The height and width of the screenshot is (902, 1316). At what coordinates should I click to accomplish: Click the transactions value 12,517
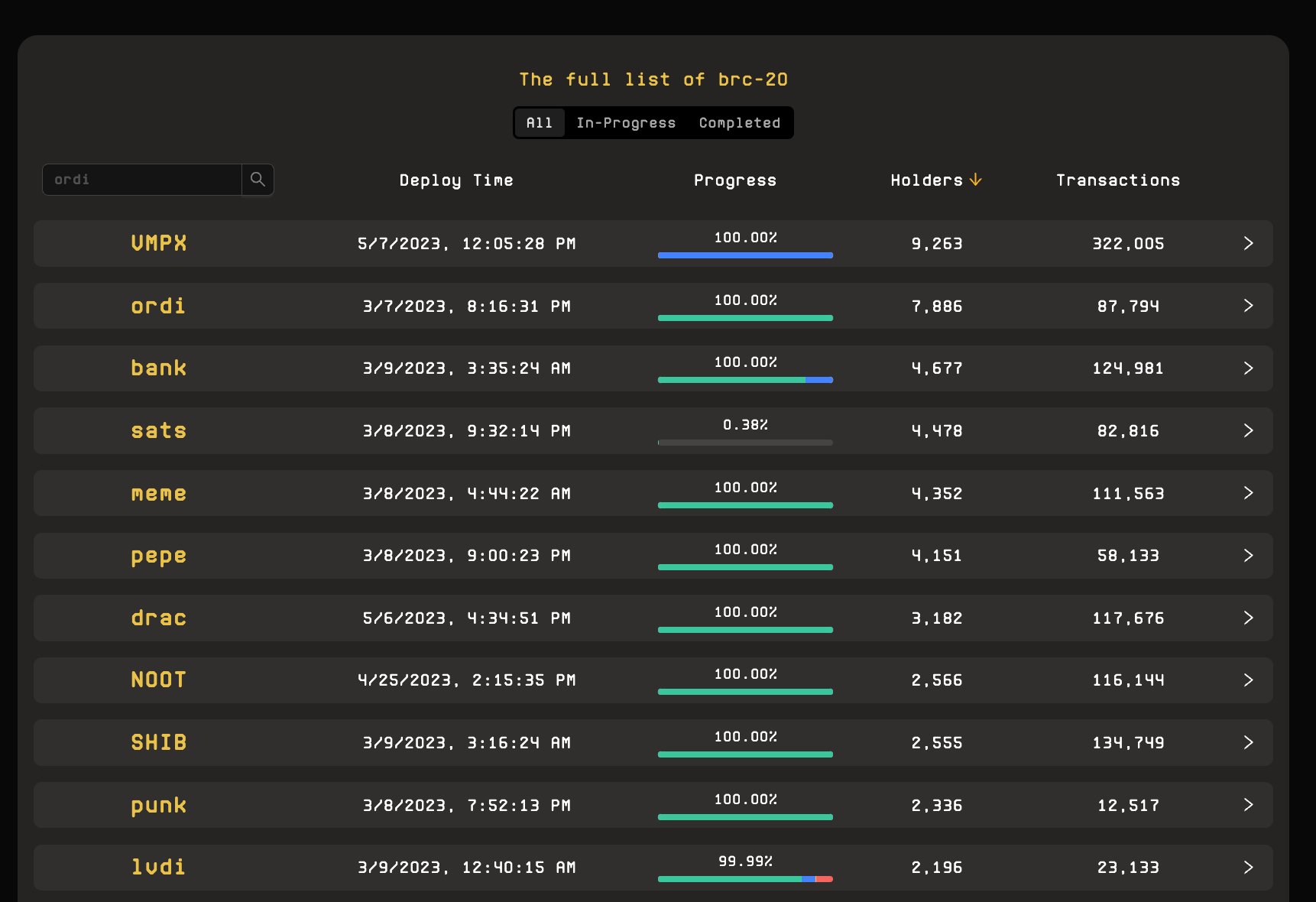[1128, 806]
